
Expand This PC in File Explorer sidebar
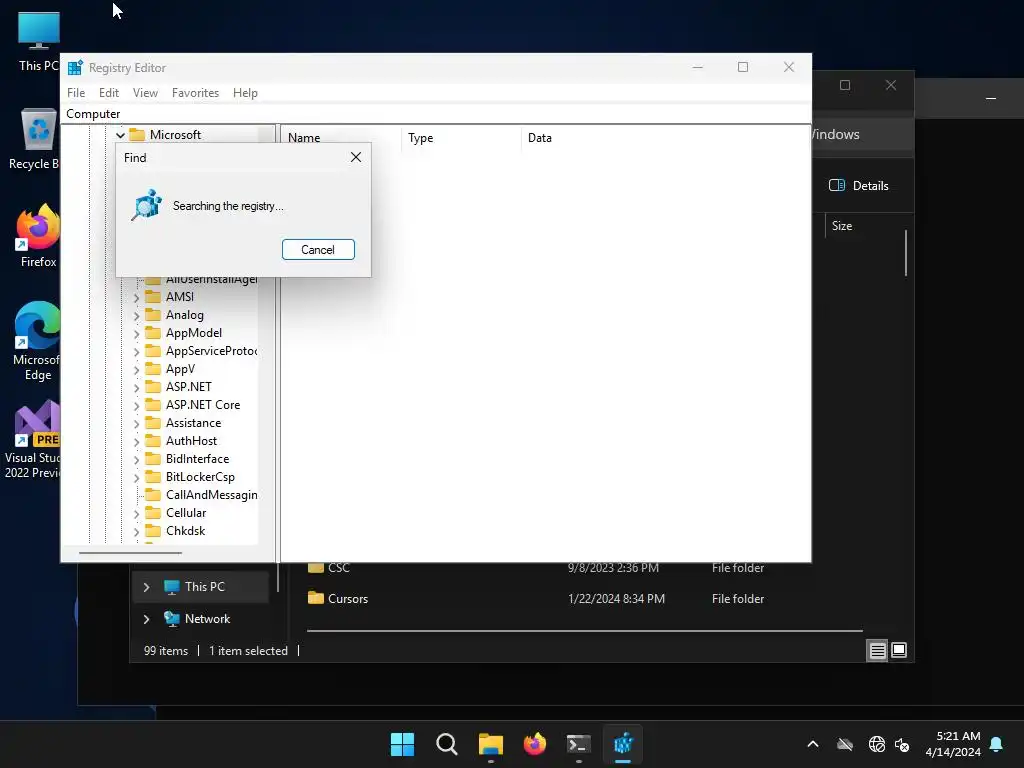pos(146,587)
